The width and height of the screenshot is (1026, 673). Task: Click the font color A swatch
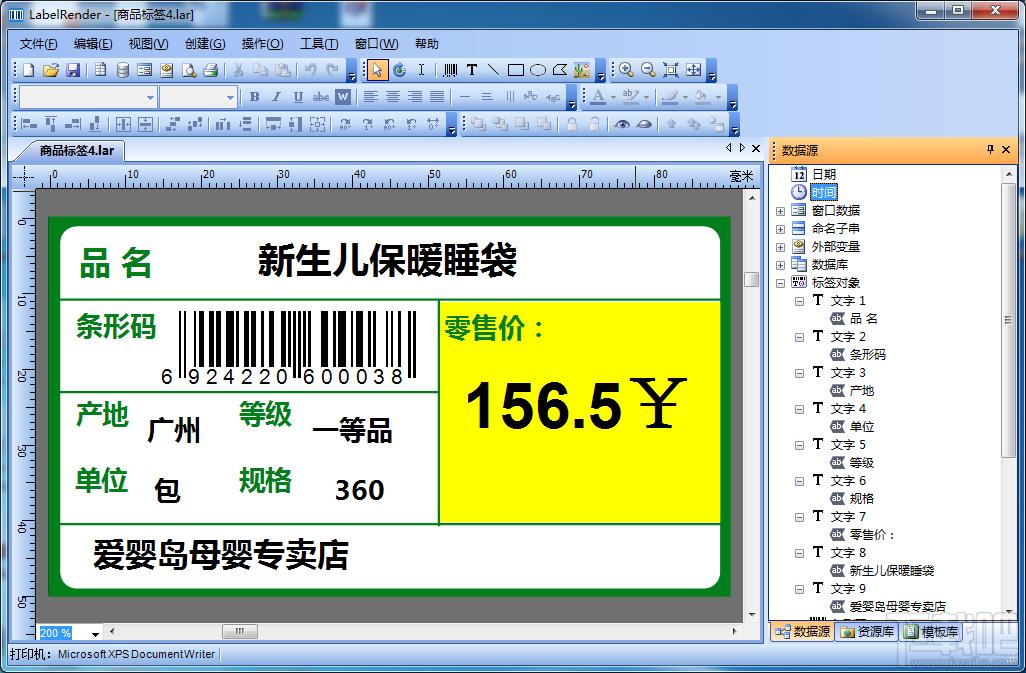pos(598,97)
